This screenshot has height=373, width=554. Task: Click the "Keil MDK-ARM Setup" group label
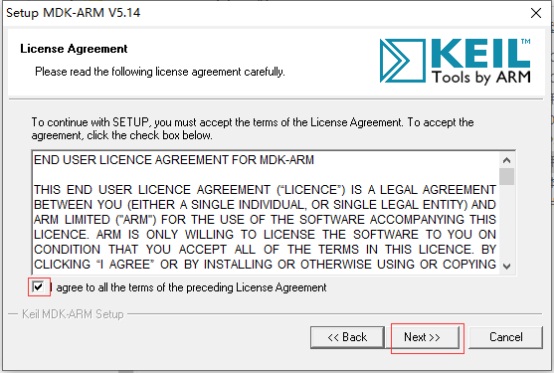72,314
